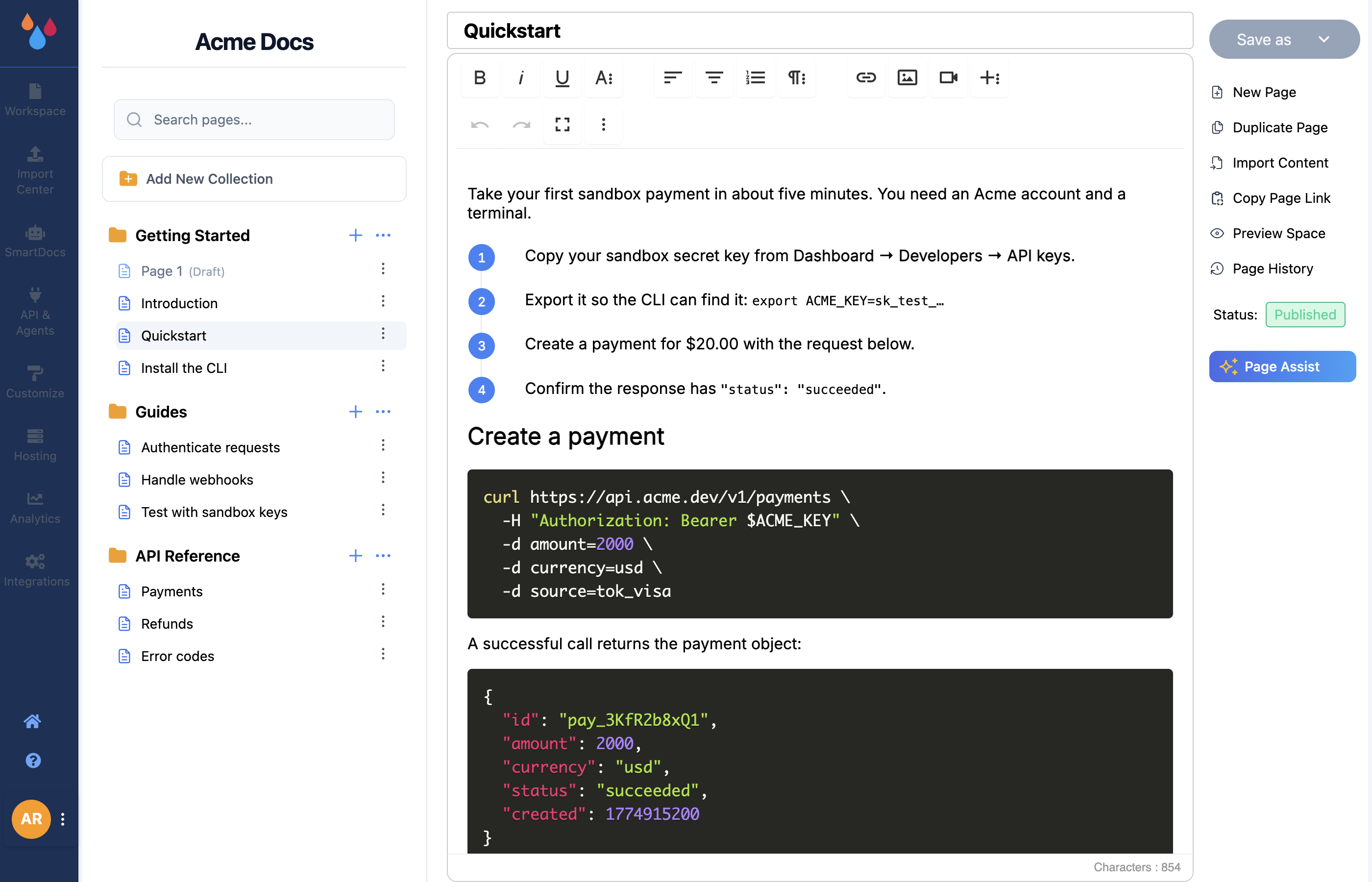Screen dimensions: 1372x882
Task: Open options for the Quickstart page
Action: (x=383, y=334)
